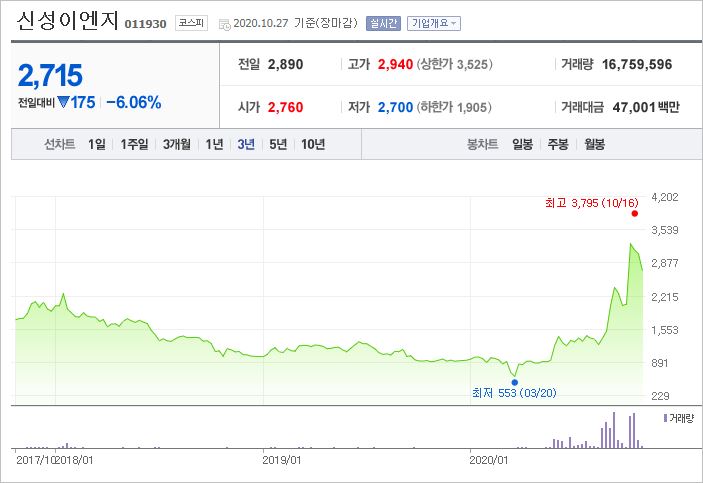Image resolution: width=703 pixels, height=483 pixels.
Task: Click the blue down triangle beside 175
Action: point(63,102)
